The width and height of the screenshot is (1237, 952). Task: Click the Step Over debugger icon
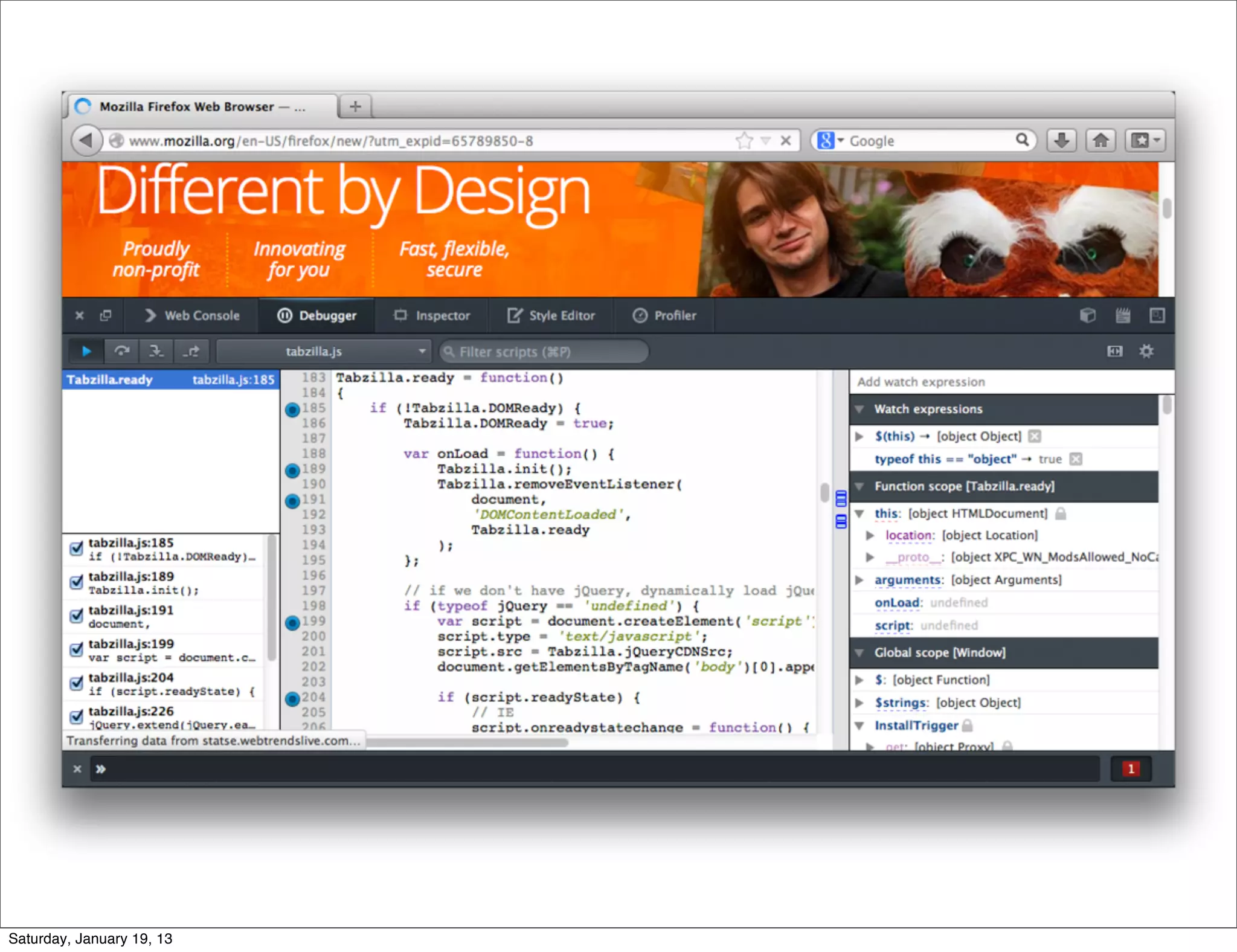point(121,351)
